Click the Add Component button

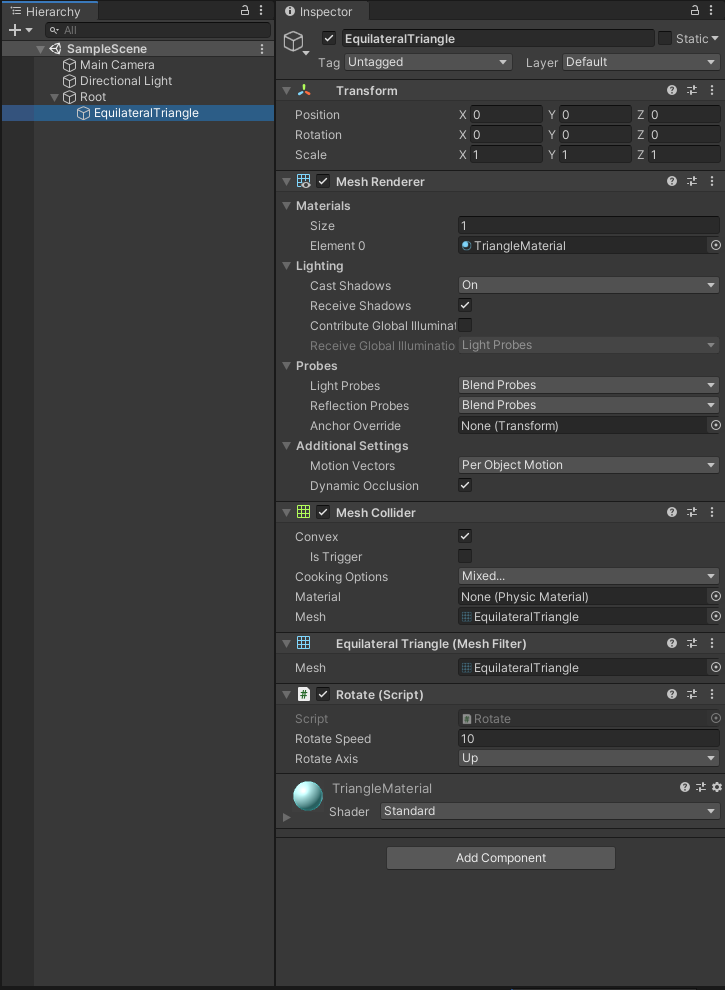click(x=500, y=858)
